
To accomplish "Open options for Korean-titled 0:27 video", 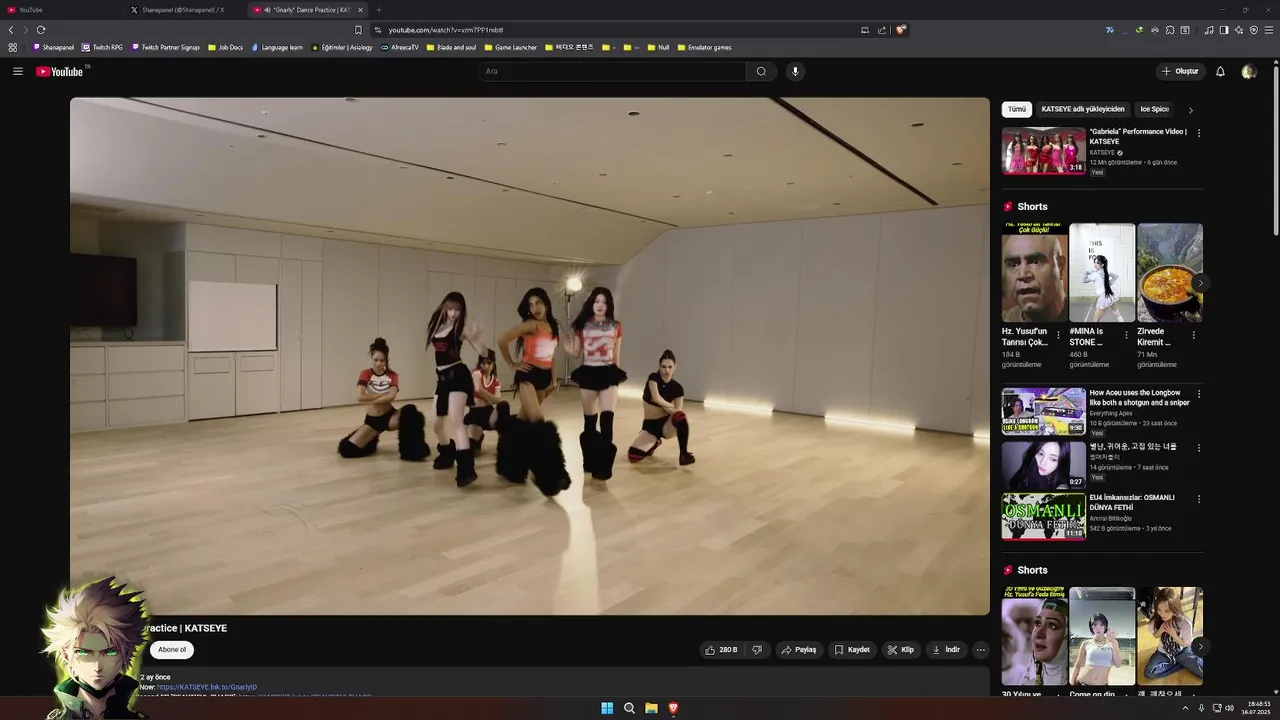I will 1199,448.
